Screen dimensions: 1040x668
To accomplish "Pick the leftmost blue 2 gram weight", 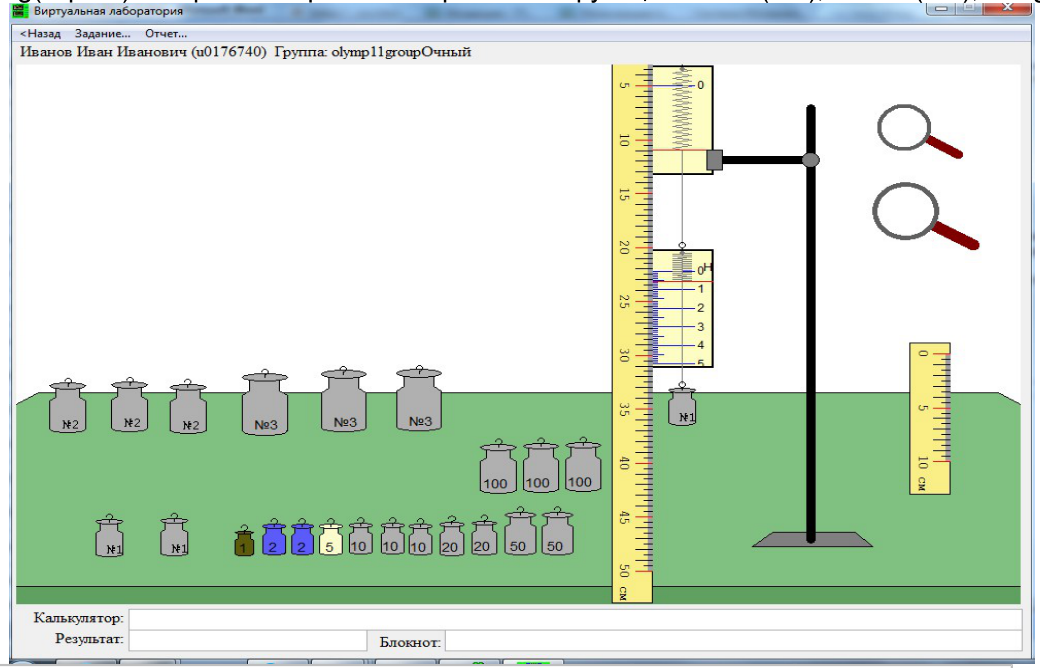I will point(273,539).
